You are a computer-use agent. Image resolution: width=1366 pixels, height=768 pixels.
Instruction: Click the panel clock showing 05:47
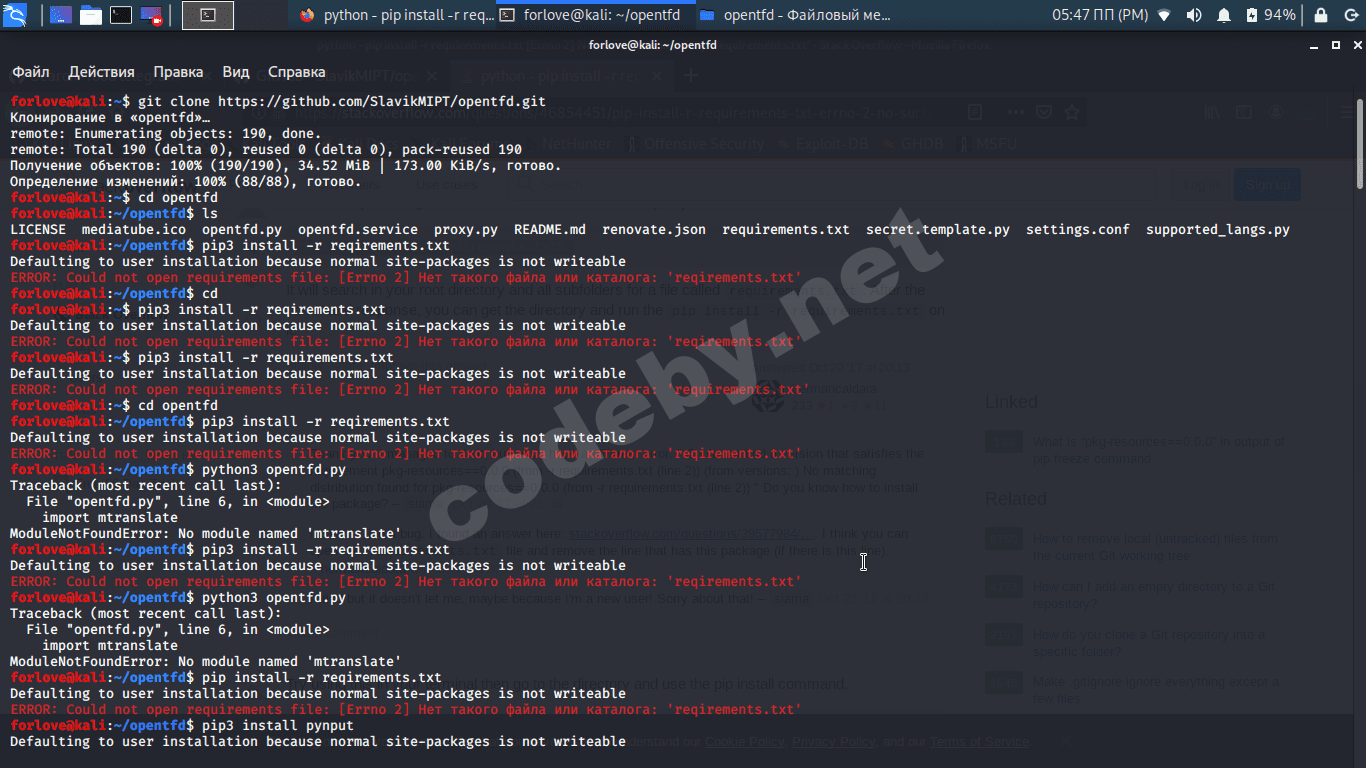[x=1100, y=15]
